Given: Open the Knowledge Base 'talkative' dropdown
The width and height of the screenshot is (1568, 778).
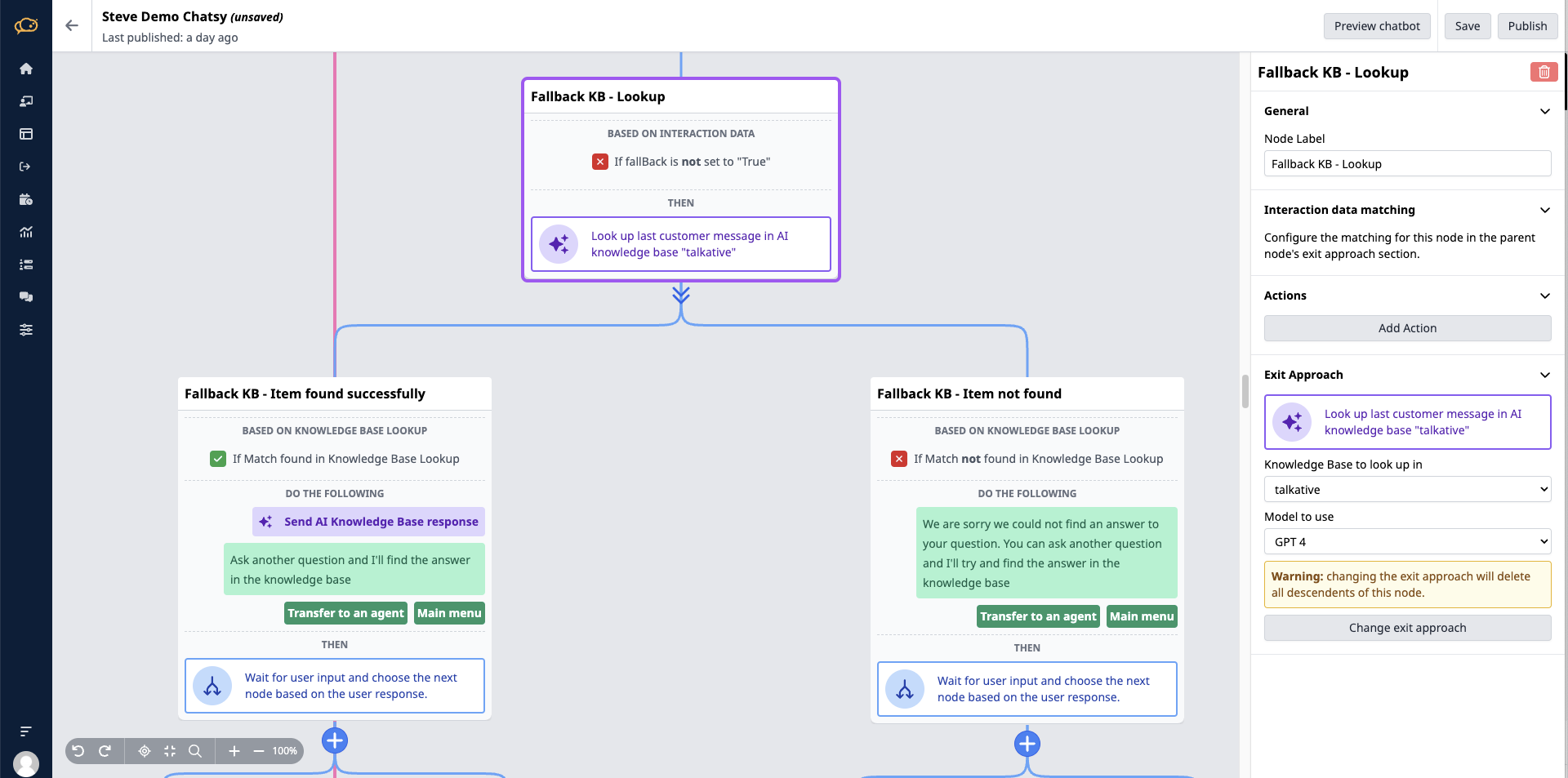Looking at the screenshot, I should point(1407,490).
